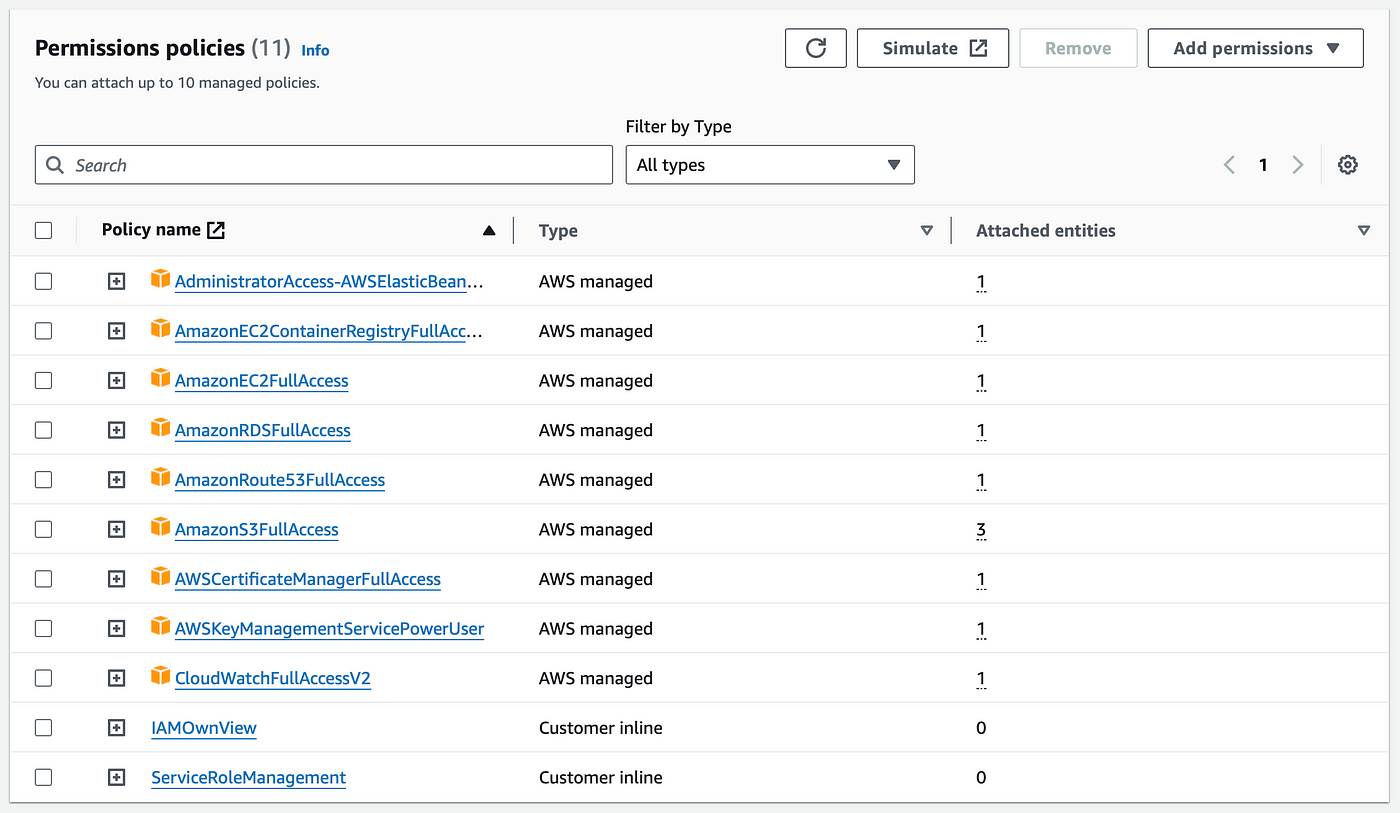Expand the AmazonEC2FullAccess policy details
This screenshot has width=1400, height=813.
[x=116, y=381]
